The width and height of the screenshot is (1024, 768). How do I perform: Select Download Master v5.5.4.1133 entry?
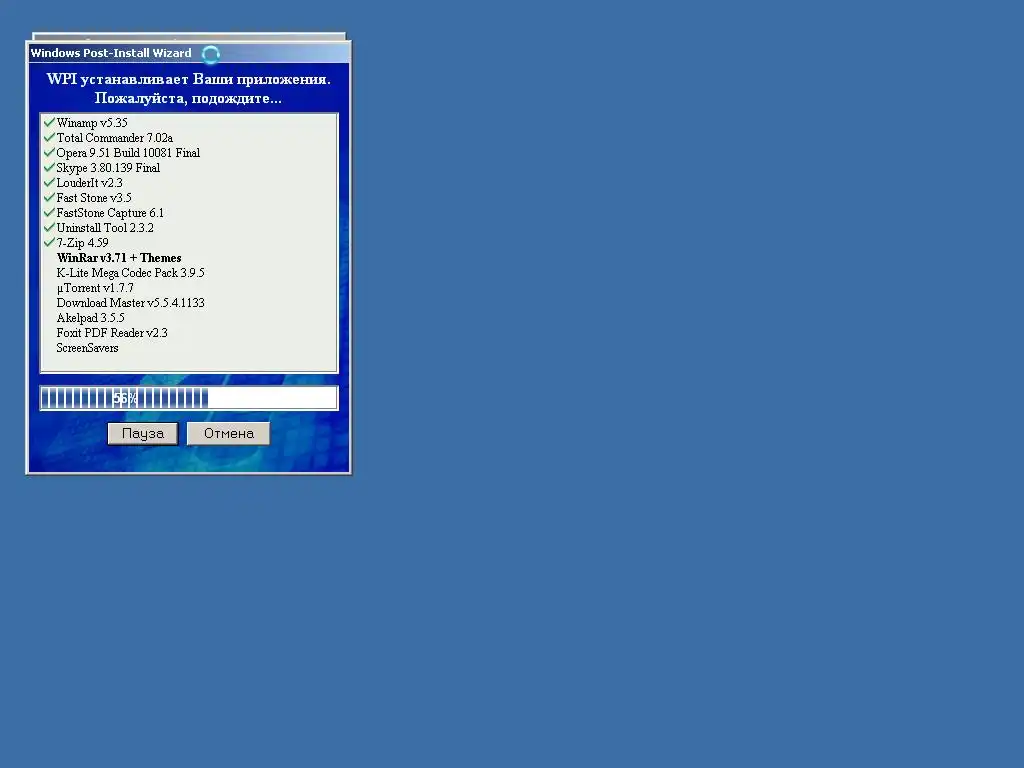click(131, 303)
